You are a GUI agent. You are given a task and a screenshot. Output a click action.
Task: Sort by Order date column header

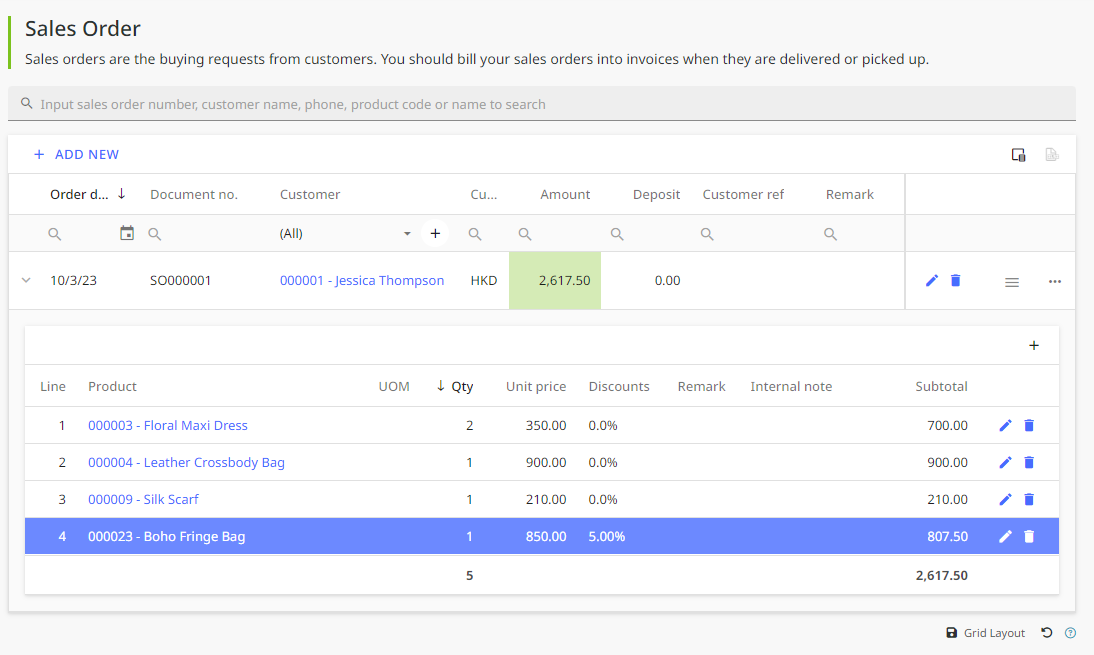coord(80,195)
